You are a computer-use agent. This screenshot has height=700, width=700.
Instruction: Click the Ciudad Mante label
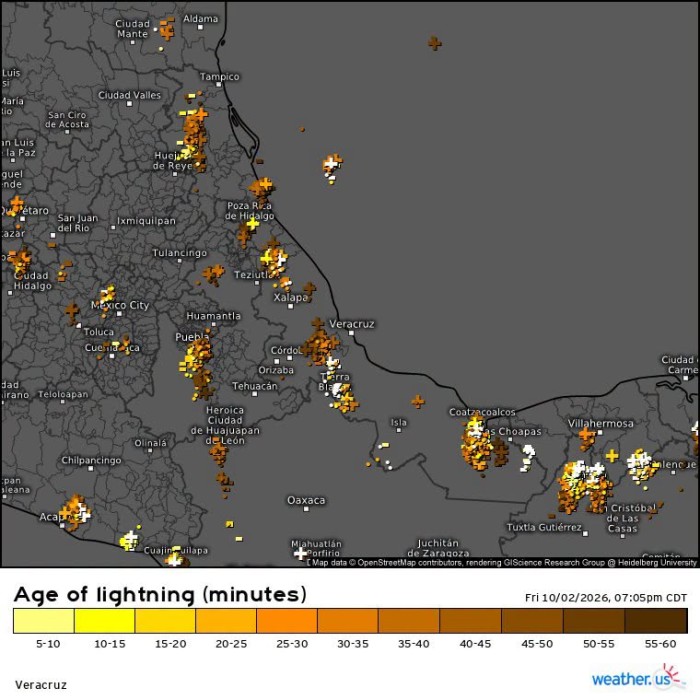(132, 29)
